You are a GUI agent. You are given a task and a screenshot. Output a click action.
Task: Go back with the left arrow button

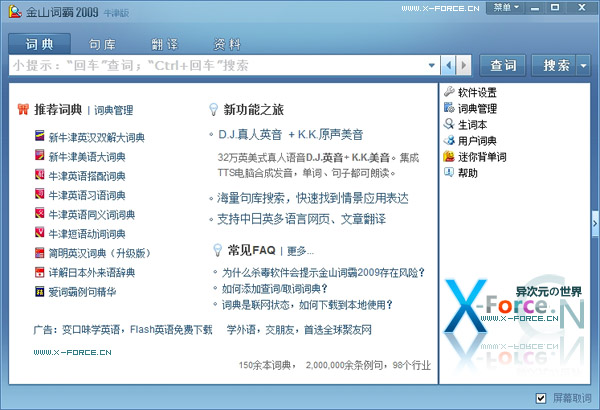[x=448, y=65]
